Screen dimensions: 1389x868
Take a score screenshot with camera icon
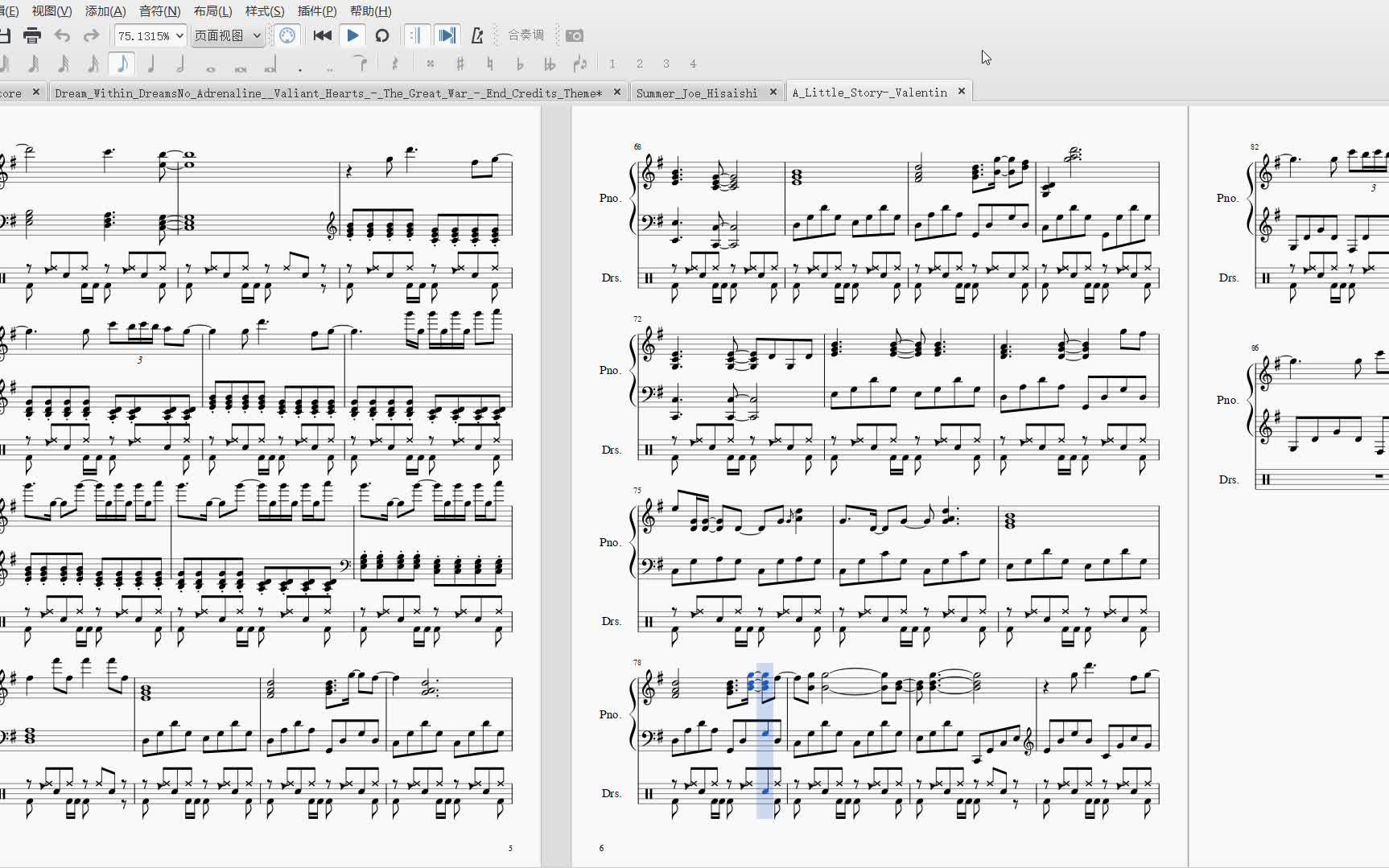[x=575, y=35]
